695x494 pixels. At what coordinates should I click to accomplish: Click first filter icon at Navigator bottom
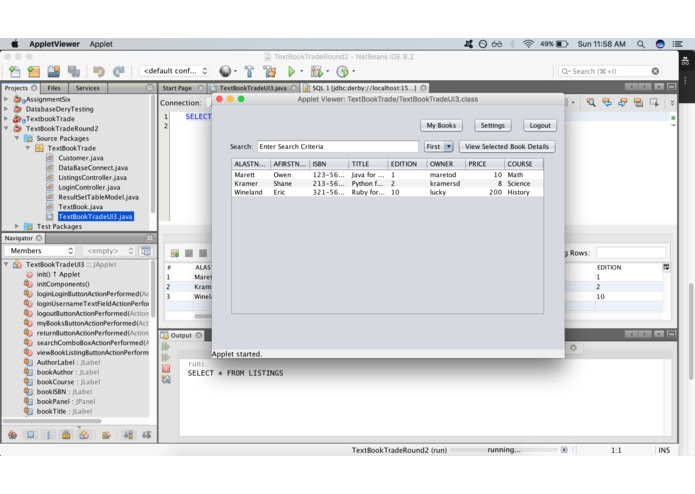pos(12,435)
